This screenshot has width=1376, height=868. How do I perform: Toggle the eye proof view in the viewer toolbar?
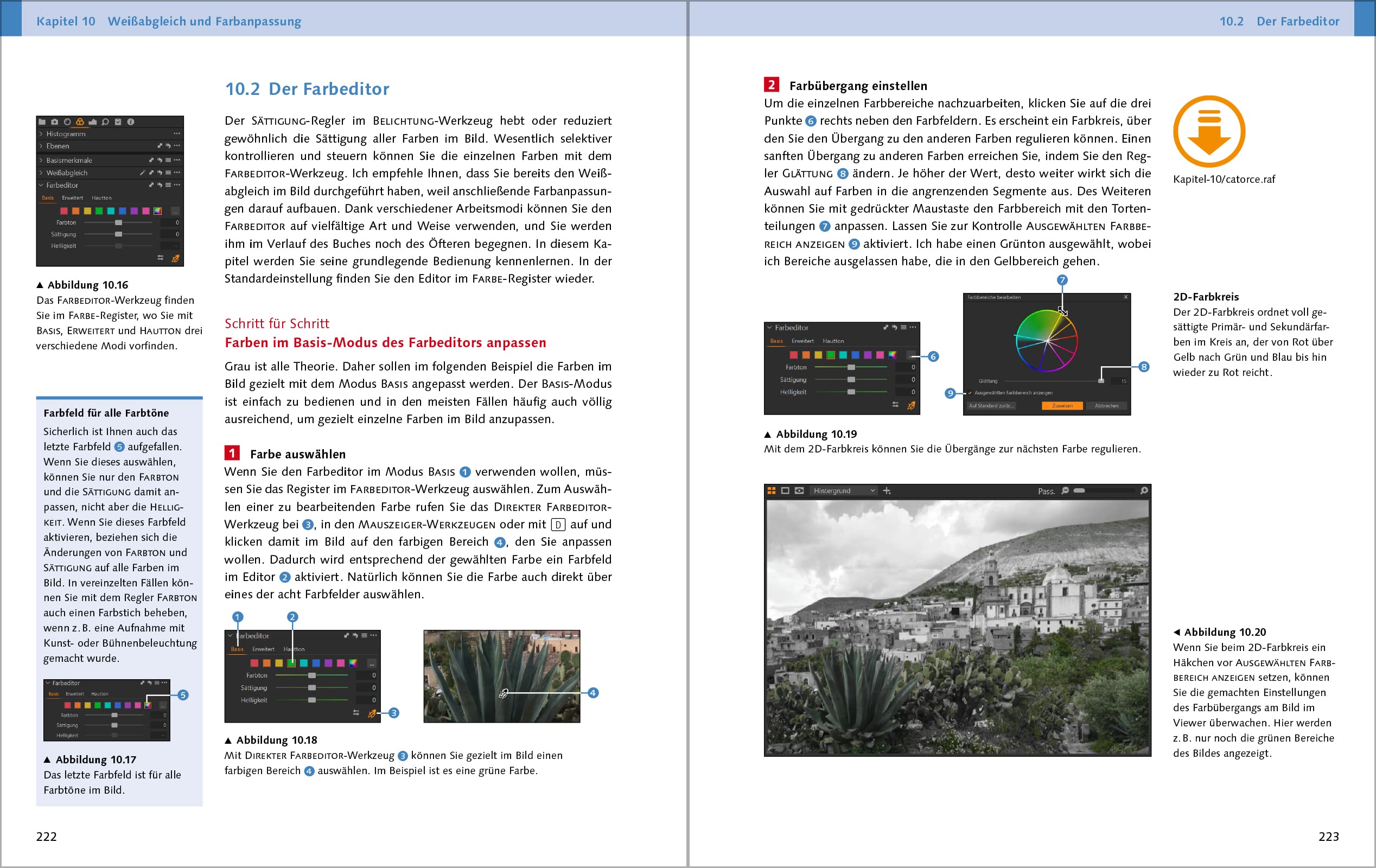pyautogui.click(x=799, y=491)
